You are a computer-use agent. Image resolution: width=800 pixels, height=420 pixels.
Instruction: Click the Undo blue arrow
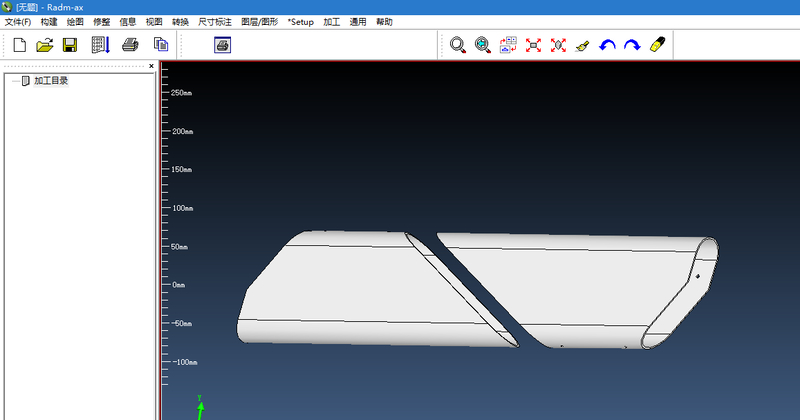coord(607,45)
